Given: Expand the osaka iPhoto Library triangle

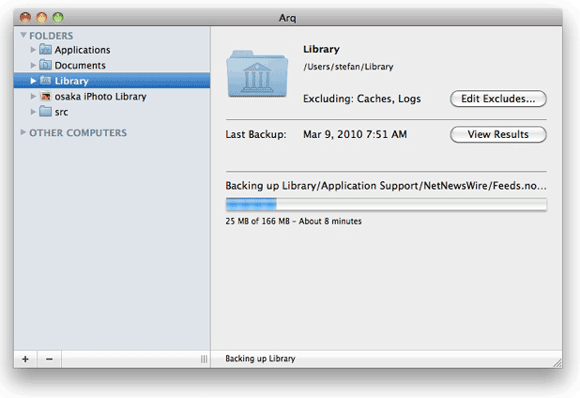Looking at the screenshot, I should click(33, 96).
